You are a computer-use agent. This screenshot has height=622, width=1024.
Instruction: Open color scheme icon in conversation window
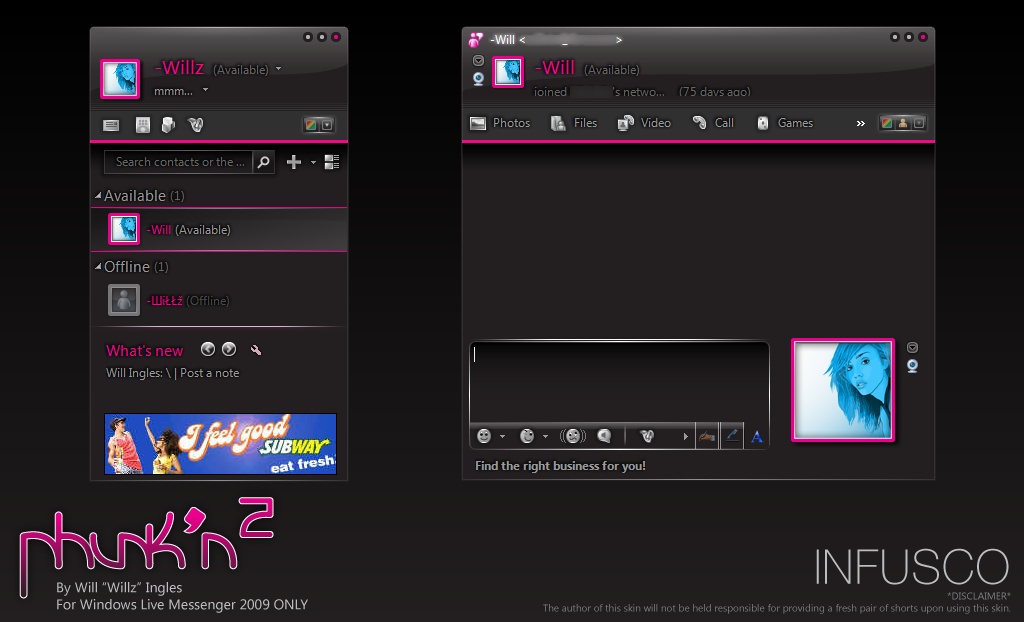(x=887, y=123)
